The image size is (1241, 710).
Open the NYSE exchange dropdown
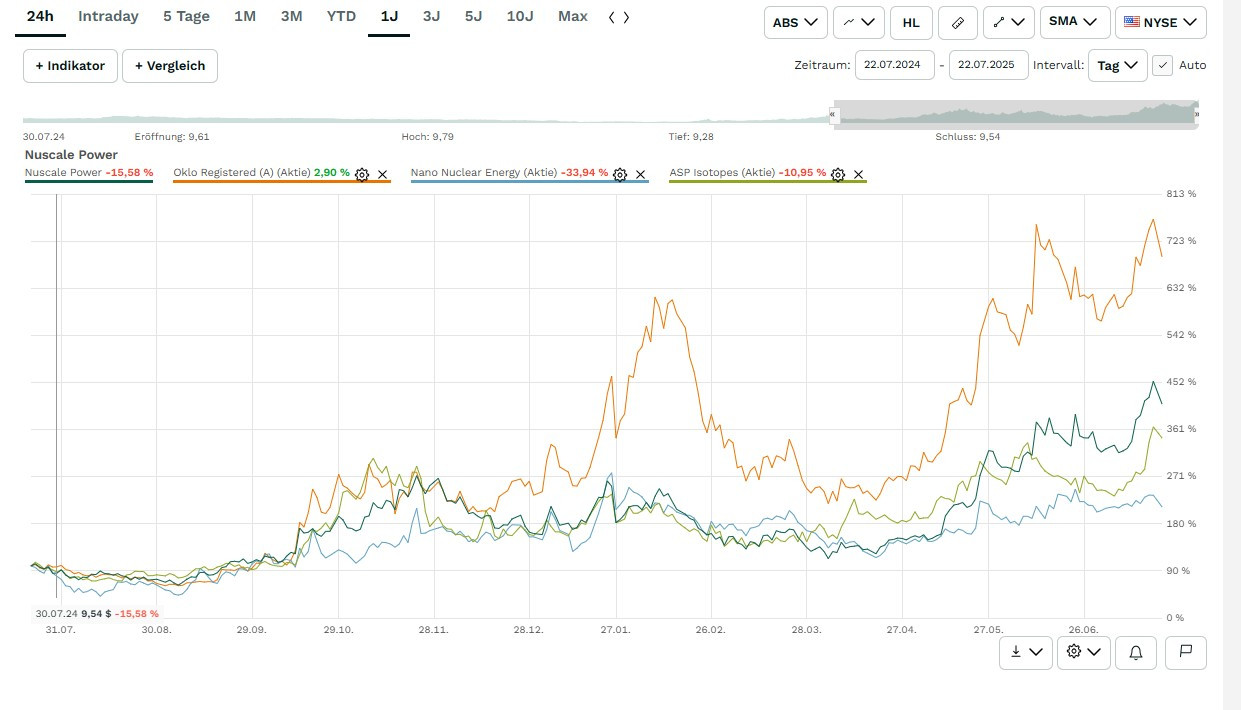(x=1161, y=22)
